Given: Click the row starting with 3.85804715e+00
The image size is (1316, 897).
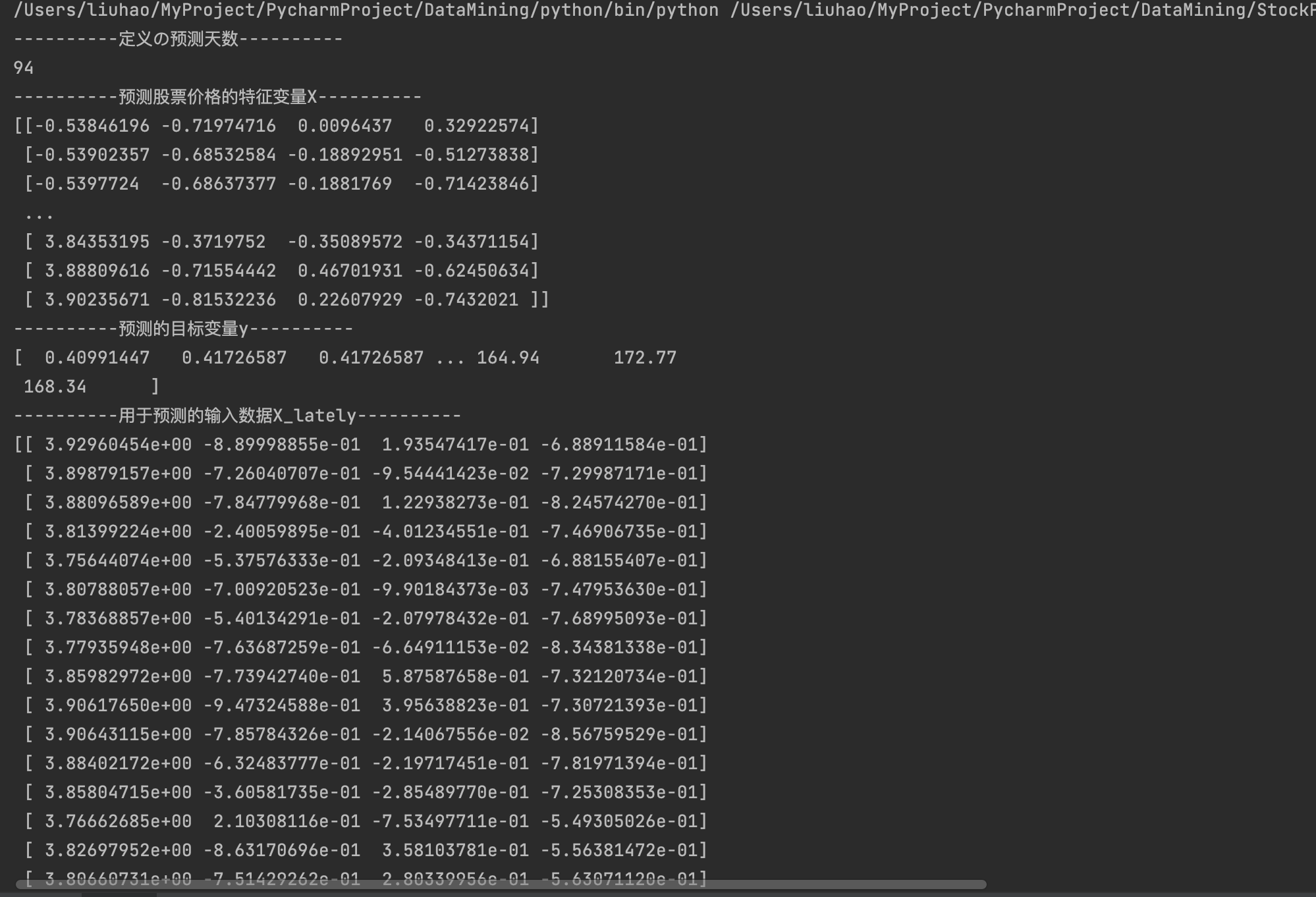Looking at the screenshot, I should 366,792.
